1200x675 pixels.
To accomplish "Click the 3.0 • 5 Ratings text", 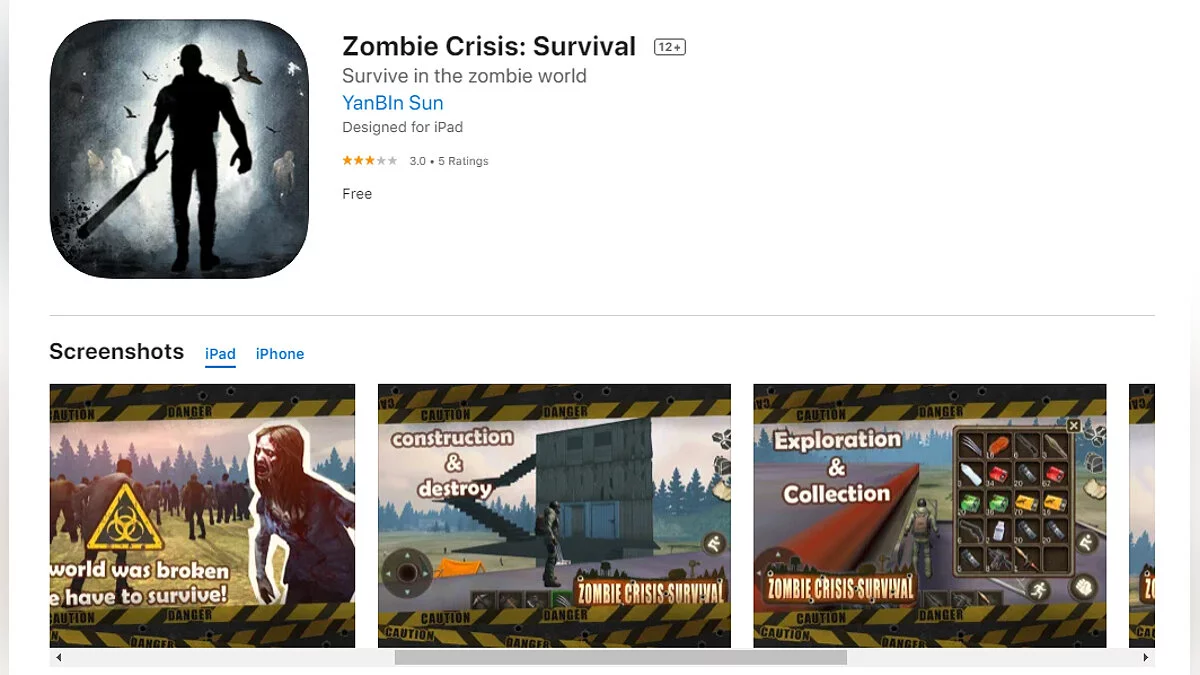I will pos(449,161).
